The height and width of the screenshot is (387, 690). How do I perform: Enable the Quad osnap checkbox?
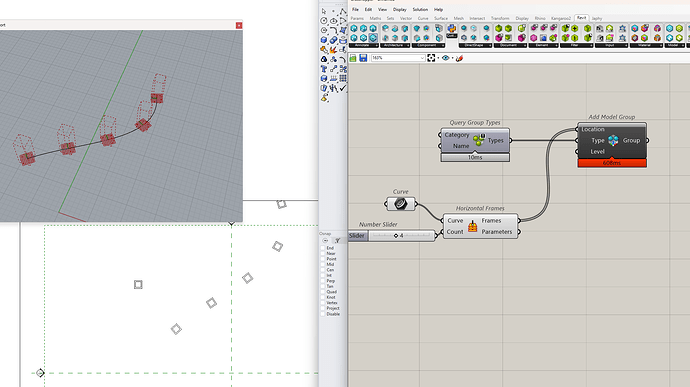(x=323, y=292)
